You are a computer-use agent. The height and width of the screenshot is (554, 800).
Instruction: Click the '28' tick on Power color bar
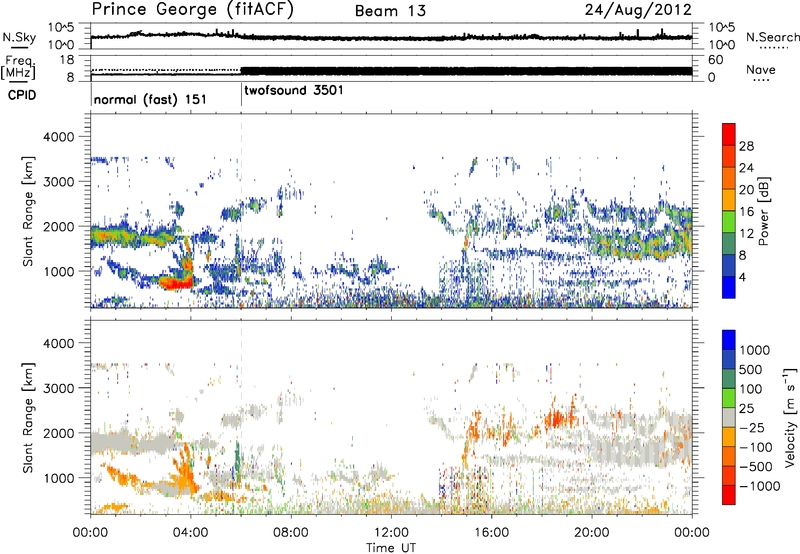[x=746, y=146]
